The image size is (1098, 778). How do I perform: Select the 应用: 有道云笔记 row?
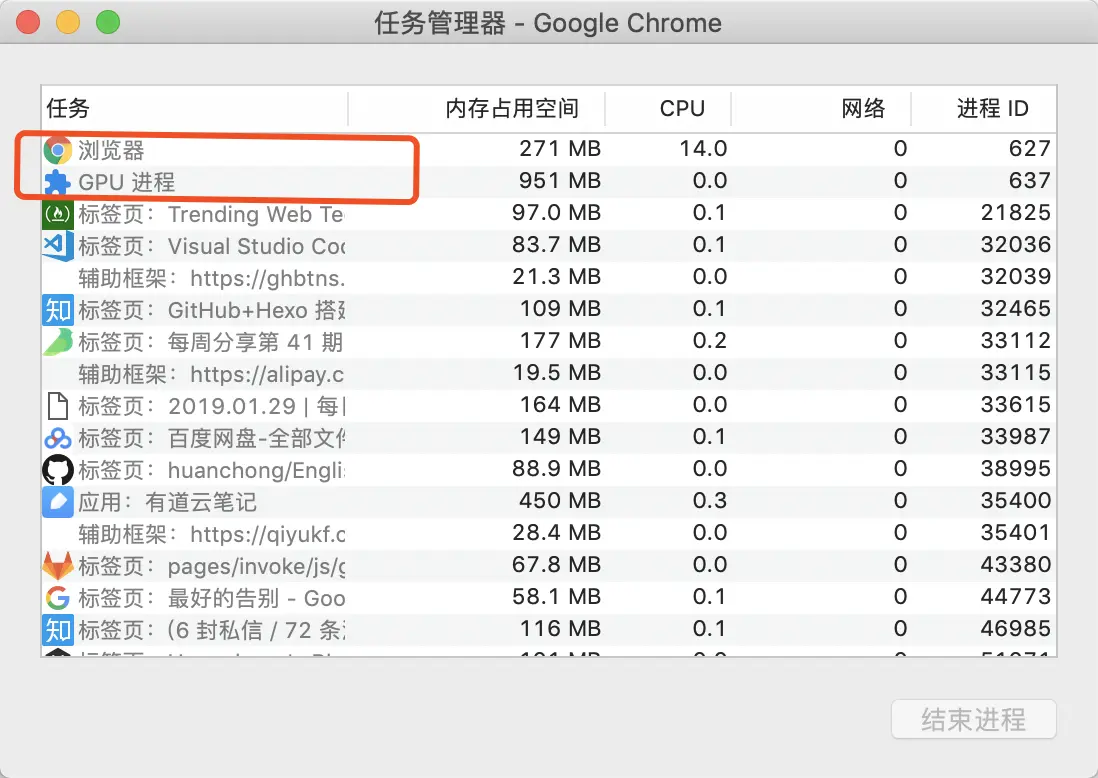[x=549, y=501]
